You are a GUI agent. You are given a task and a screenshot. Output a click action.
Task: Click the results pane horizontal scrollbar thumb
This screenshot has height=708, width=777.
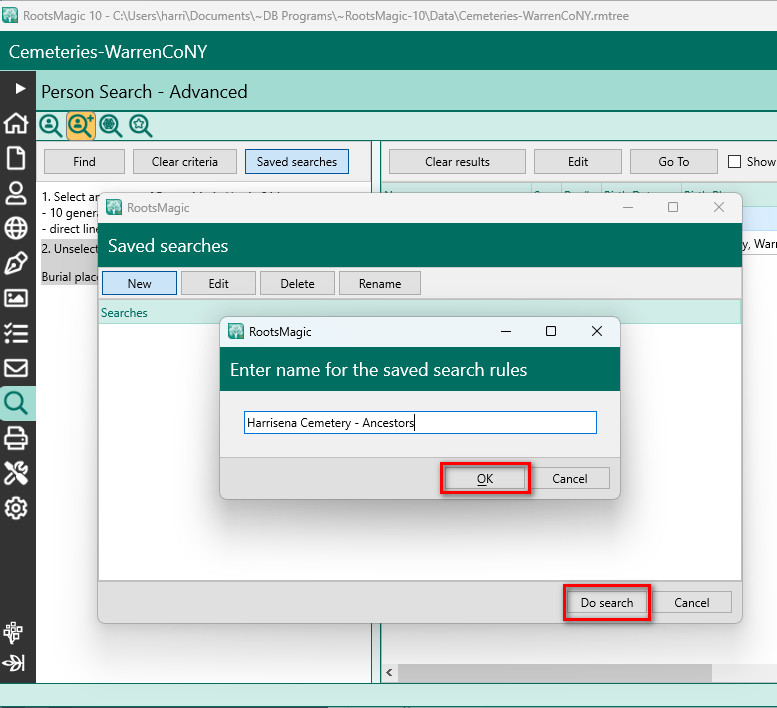tap(555, 672)
